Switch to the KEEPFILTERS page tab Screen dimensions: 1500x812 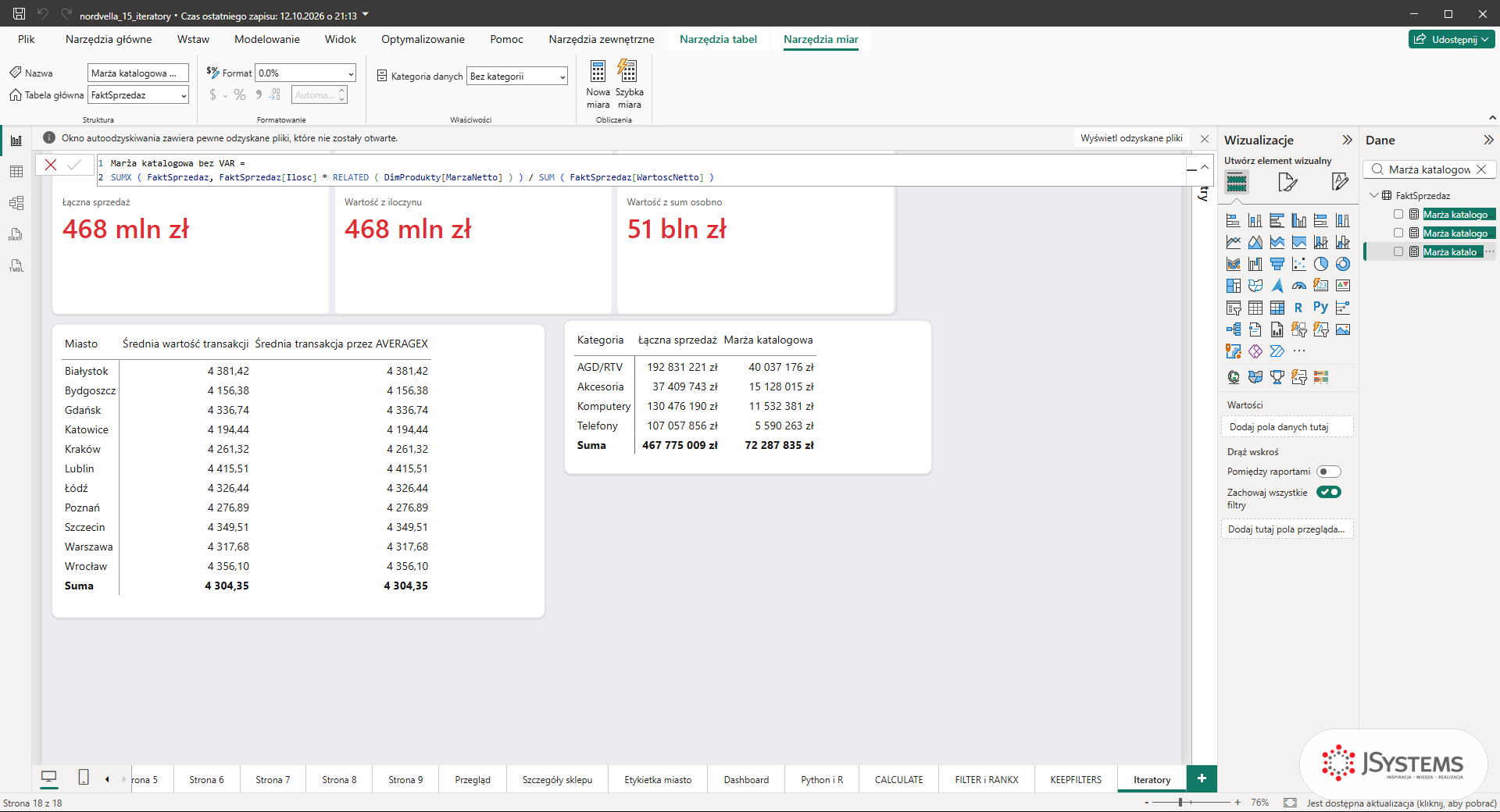click(x=1076, y=779)
